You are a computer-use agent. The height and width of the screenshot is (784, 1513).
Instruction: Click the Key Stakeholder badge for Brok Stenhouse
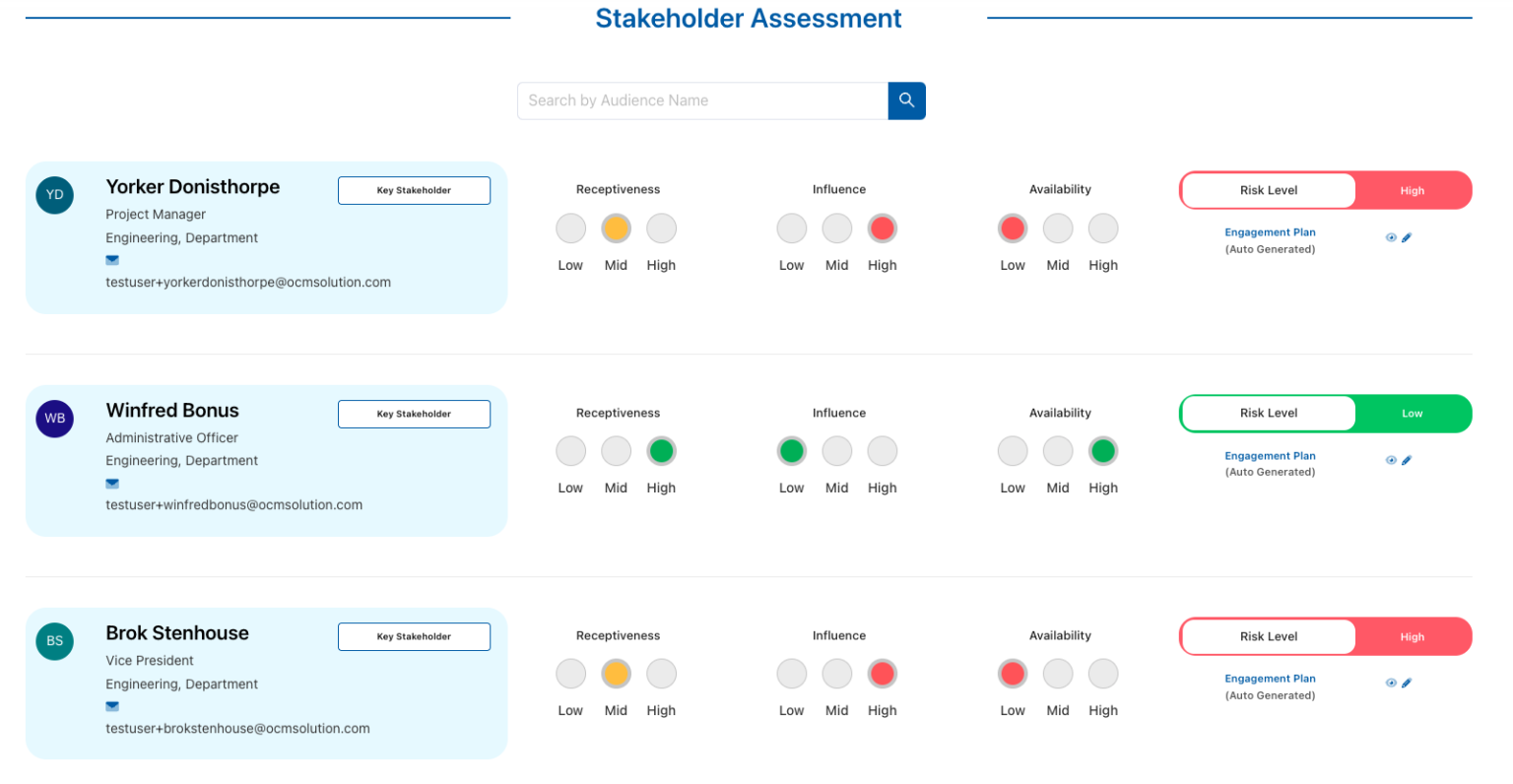point(414,636)
